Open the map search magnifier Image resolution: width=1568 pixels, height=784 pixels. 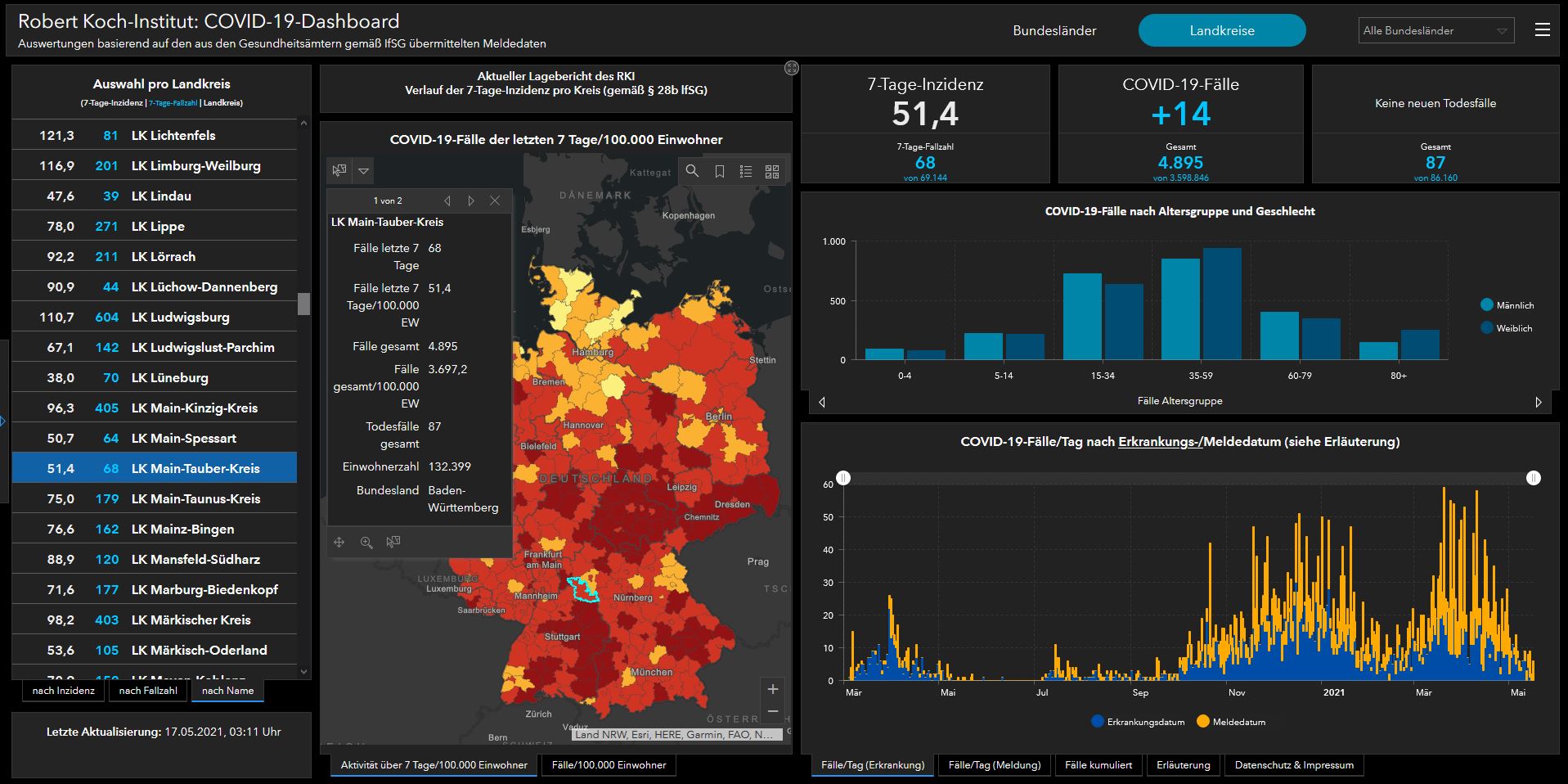(692, 171)
